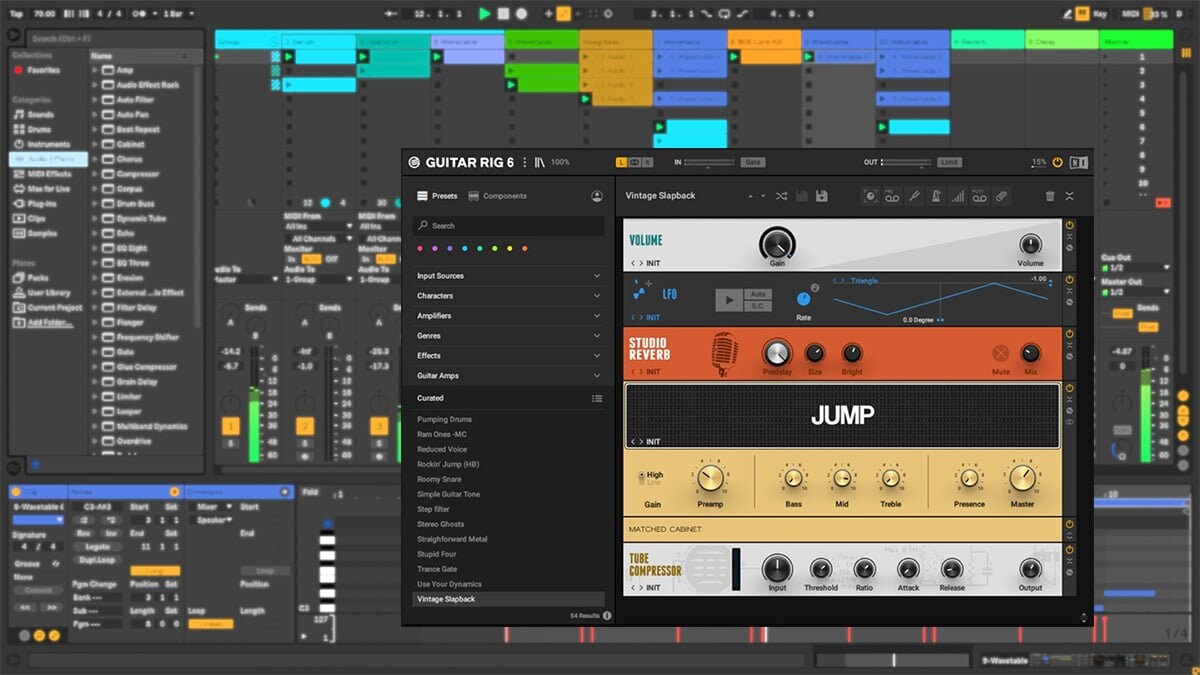Select the Stereo Ghosts preset
The image size is (1200, 675).
441,524
